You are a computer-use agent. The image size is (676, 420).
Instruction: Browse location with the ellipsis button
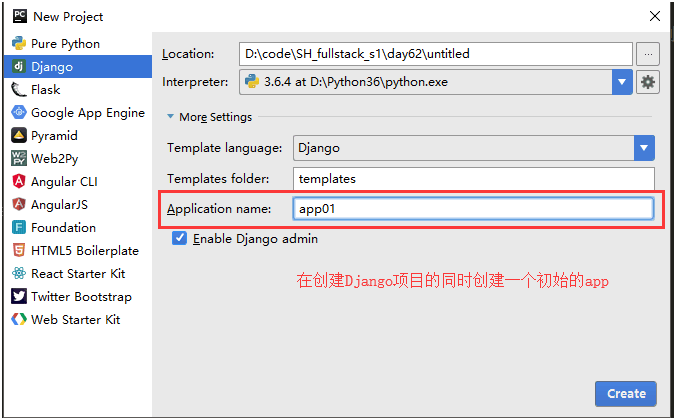coord(648,54)
